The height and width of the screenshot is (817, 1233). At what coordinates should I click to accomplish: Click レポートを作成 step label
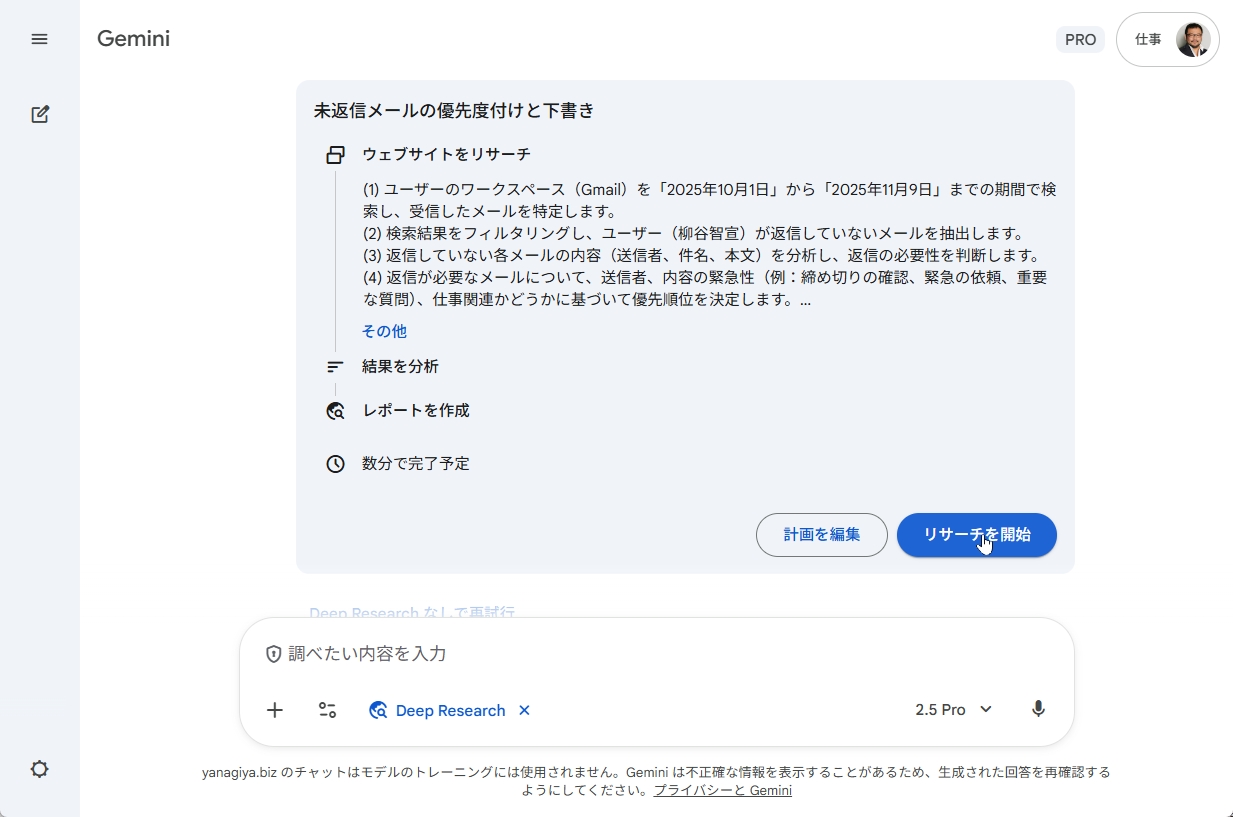415,410
